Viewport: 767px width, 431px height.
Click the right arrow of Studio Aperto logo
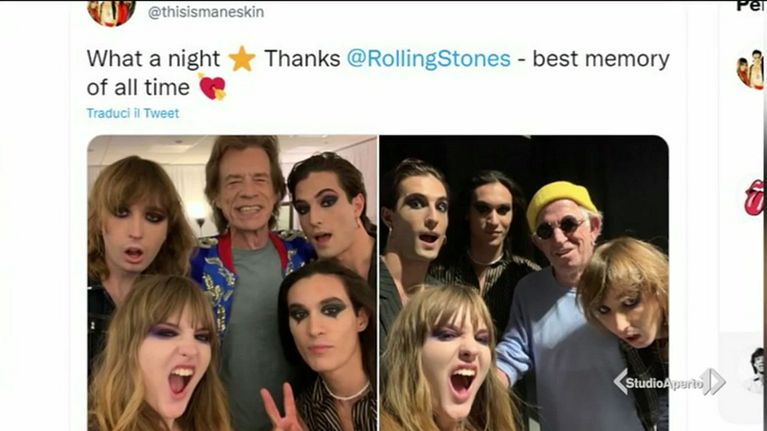pyautogui.click(x=713, y=381)
